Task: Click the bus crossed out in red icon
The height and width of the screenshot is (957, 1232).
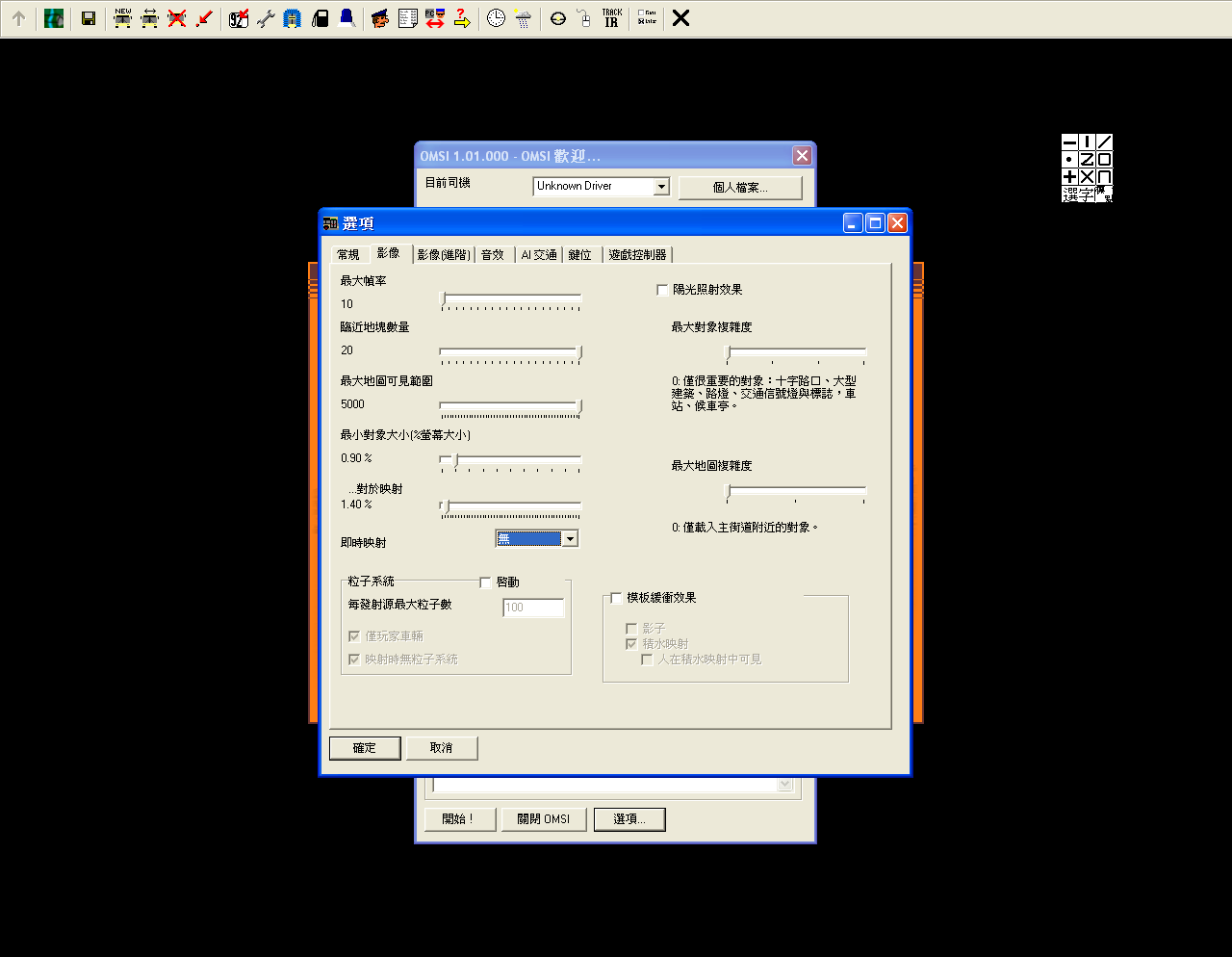Action: click(x=177, y=18)
